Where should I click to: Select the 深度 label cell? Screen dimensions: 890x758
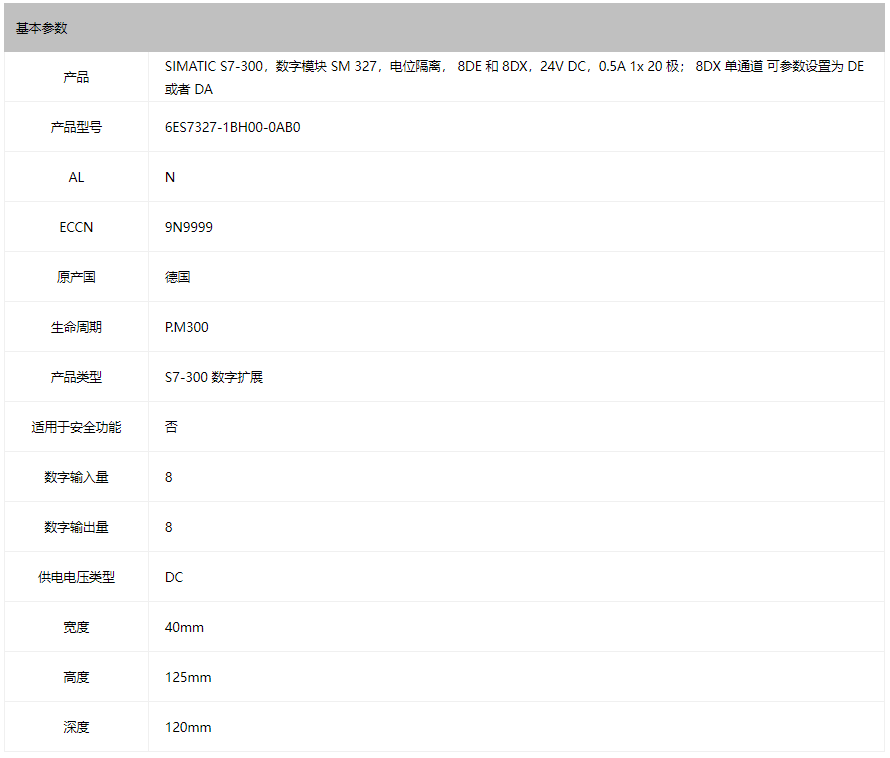point(76,727)
